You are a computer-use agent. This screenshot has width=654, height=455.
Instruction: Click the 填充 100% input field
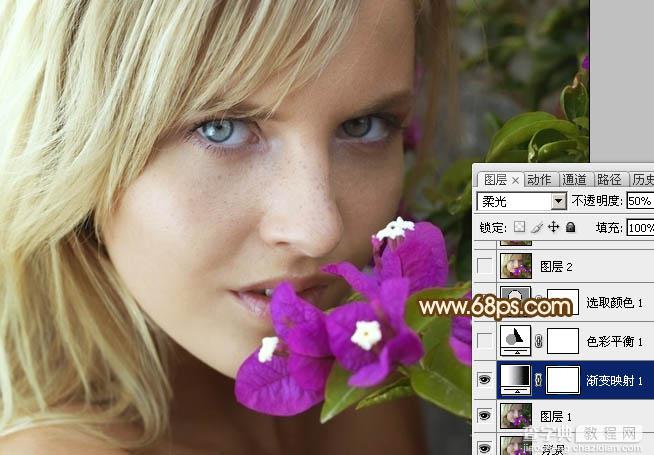pos(640,228)
